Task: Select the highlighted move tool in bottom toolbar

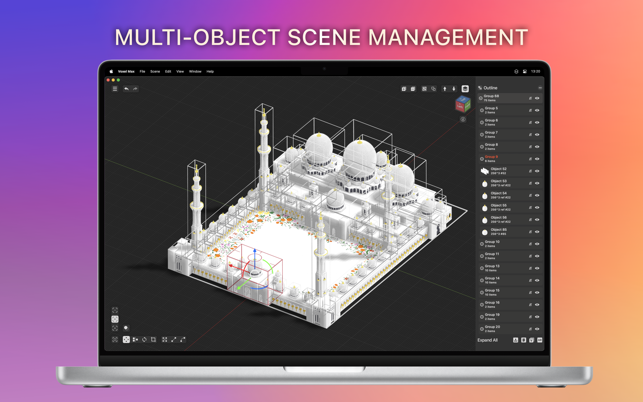Action: click(126, 339)
